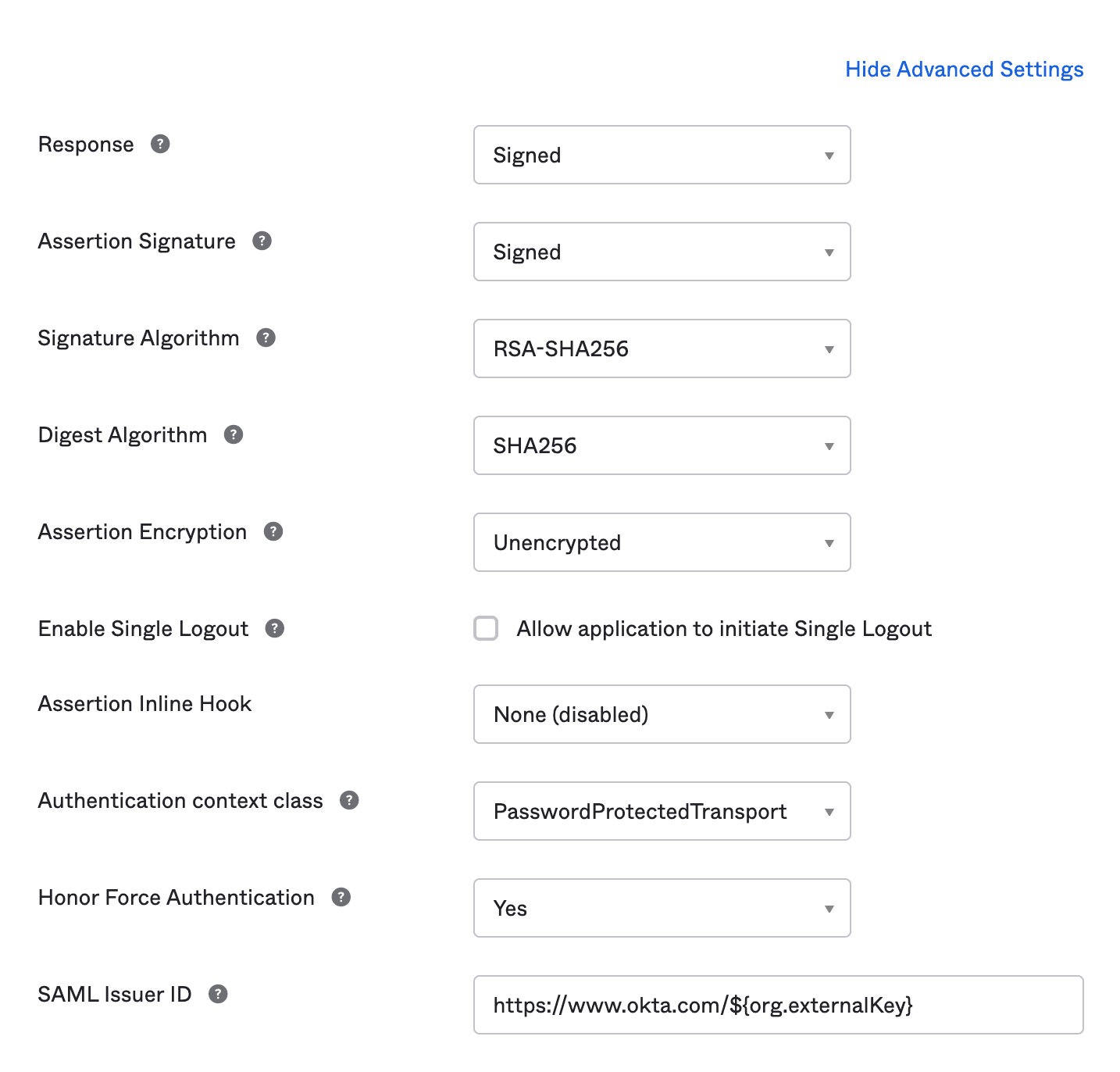Click the Enable Single Logout help icon
The width and height of the screenshot is (1120, 1072).
point(274,628)
